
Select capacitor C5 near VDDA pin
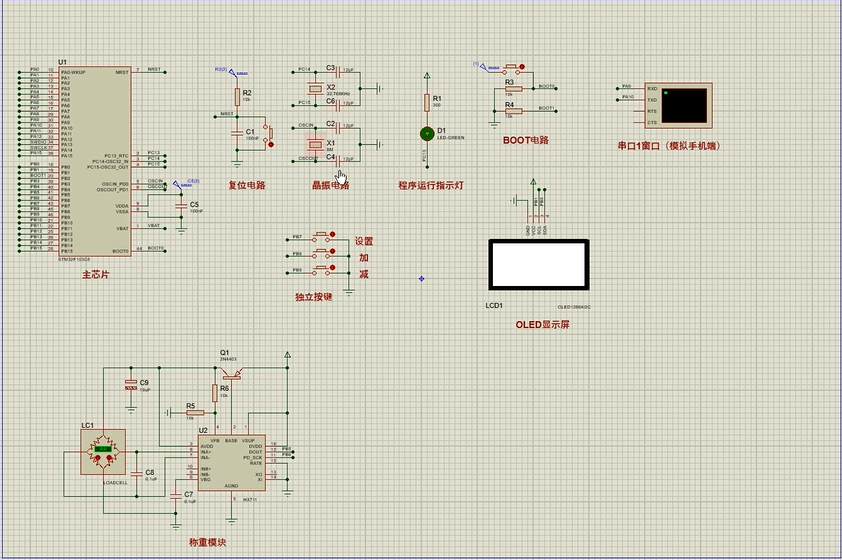tap(179, 205)
